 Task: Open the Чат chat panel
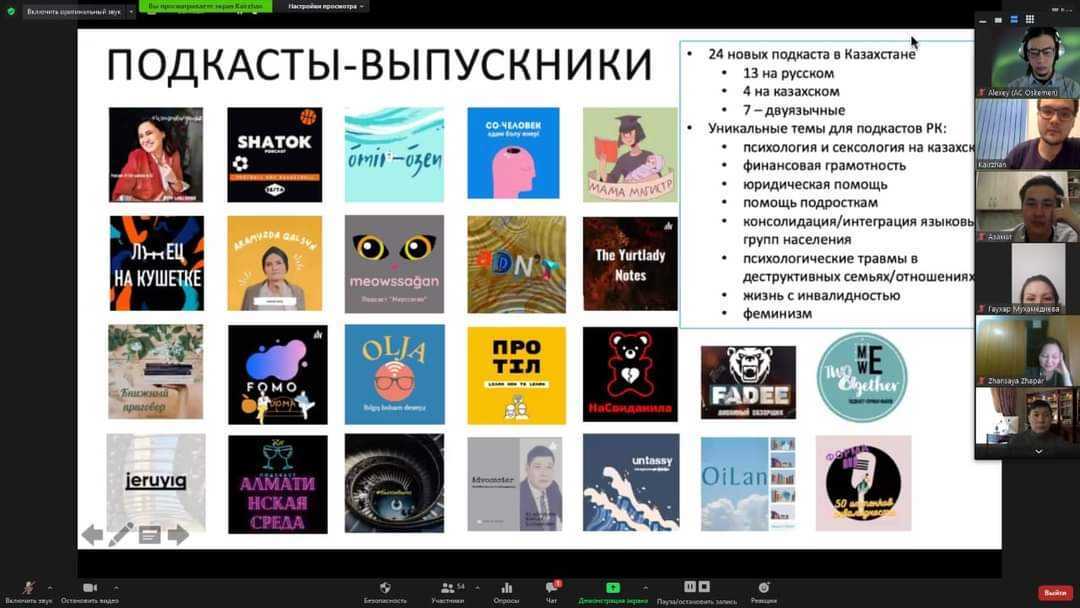click(552, 591)
